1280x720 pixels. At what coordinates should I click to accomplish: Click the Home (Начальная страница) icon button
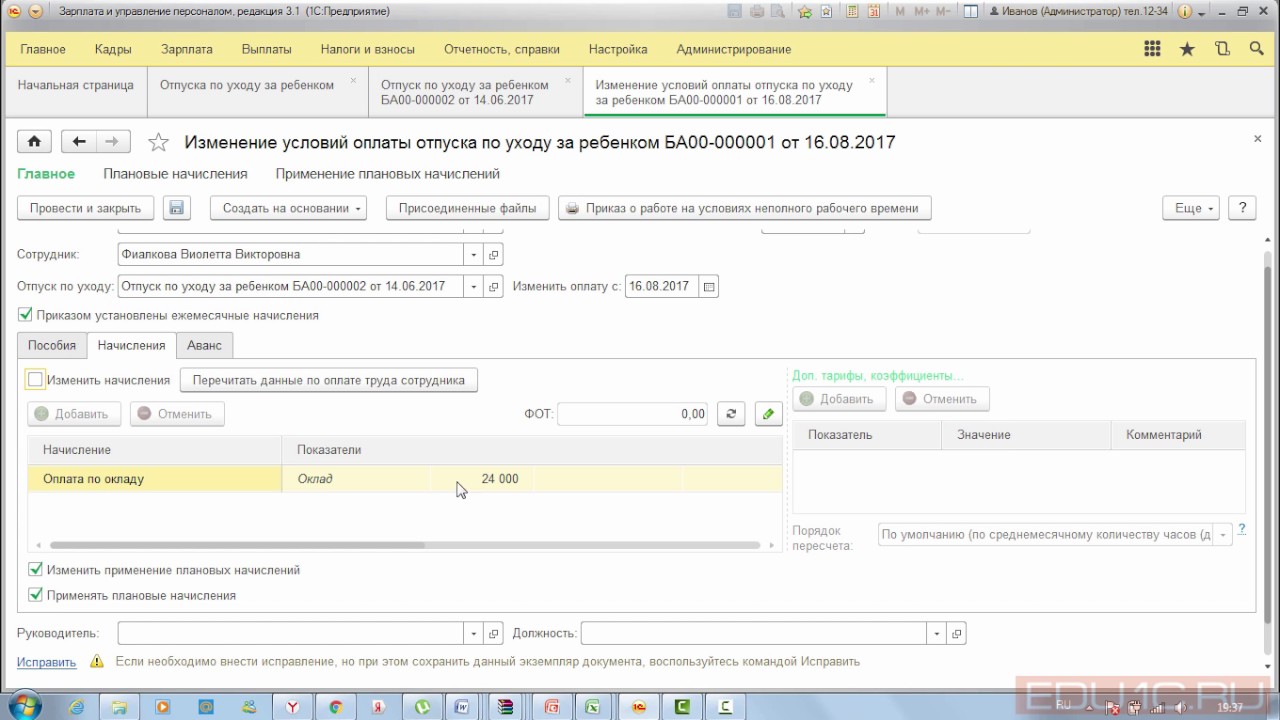(x=34, y=142)
